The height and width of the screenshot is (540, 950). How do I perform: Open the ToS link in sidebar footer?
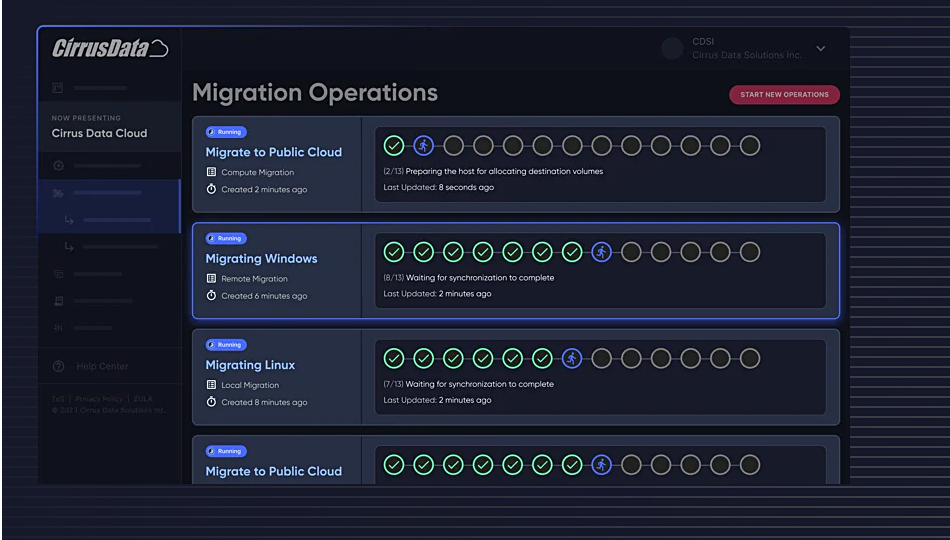coord(58,399)
